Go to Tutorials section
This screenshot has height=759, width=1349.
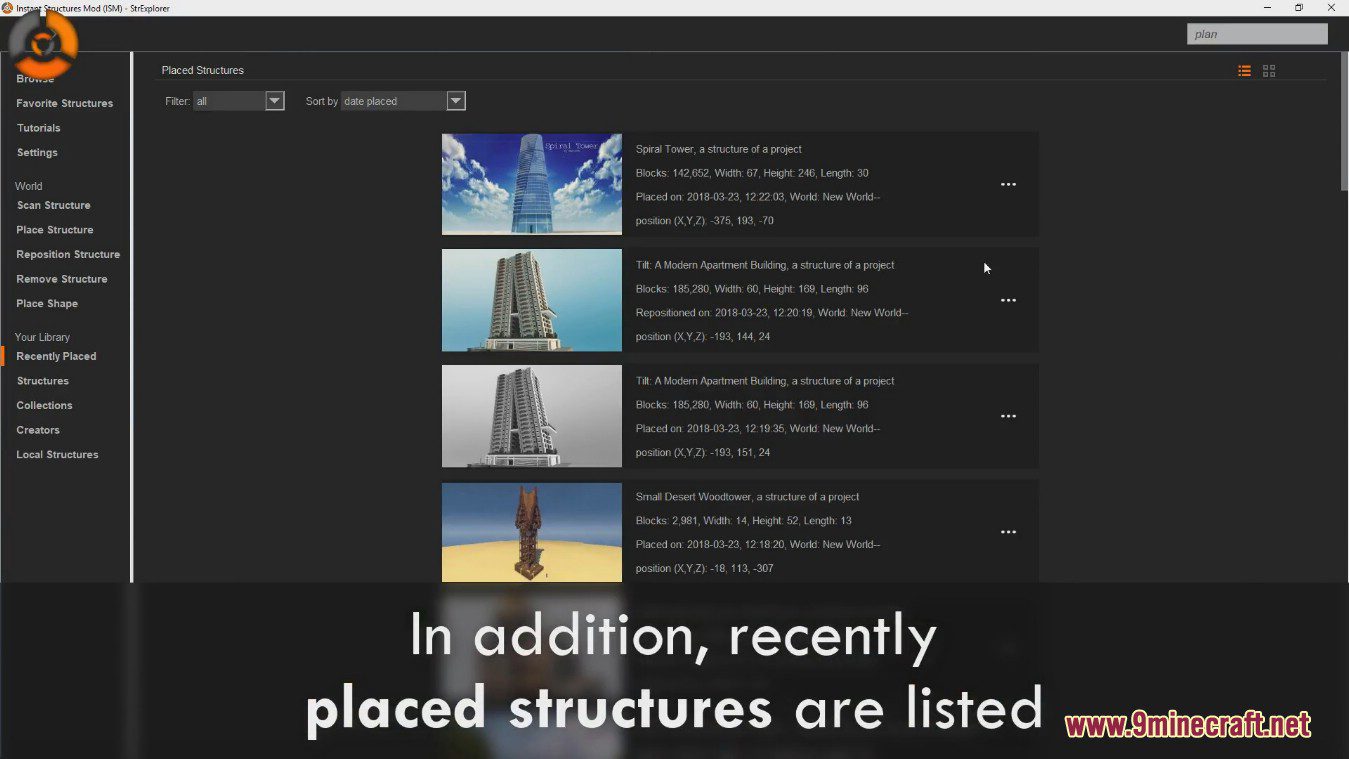(x=39, y=128)
